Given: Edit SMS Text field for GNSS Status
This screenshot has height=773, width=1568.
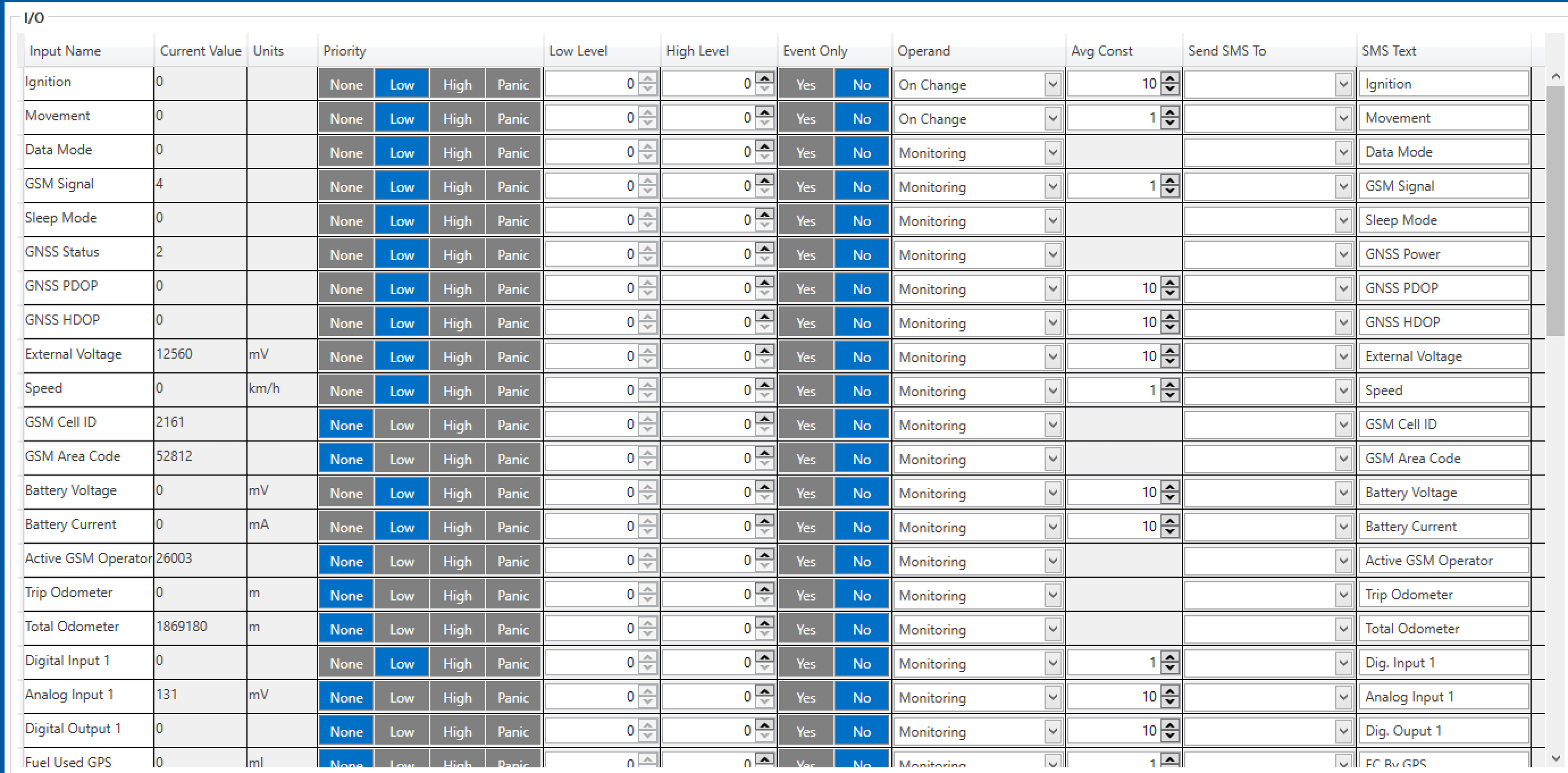Looking at the screenshot, I should 1443,254.
